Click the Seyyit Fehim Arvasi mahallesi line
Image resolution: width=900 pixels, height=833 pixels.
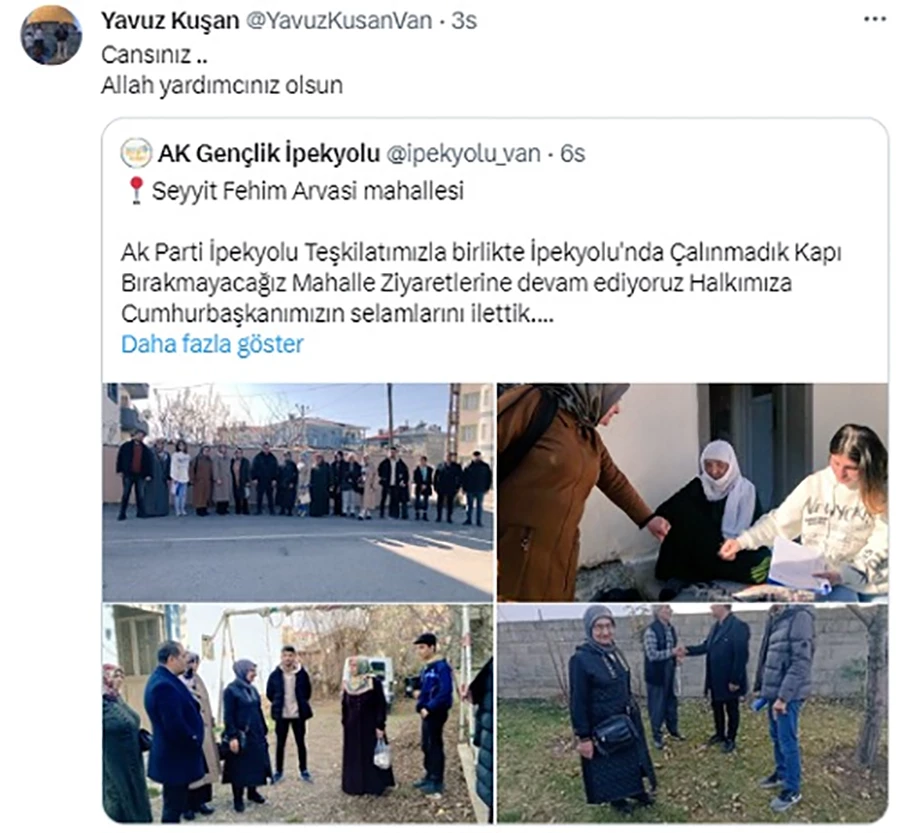308,191
